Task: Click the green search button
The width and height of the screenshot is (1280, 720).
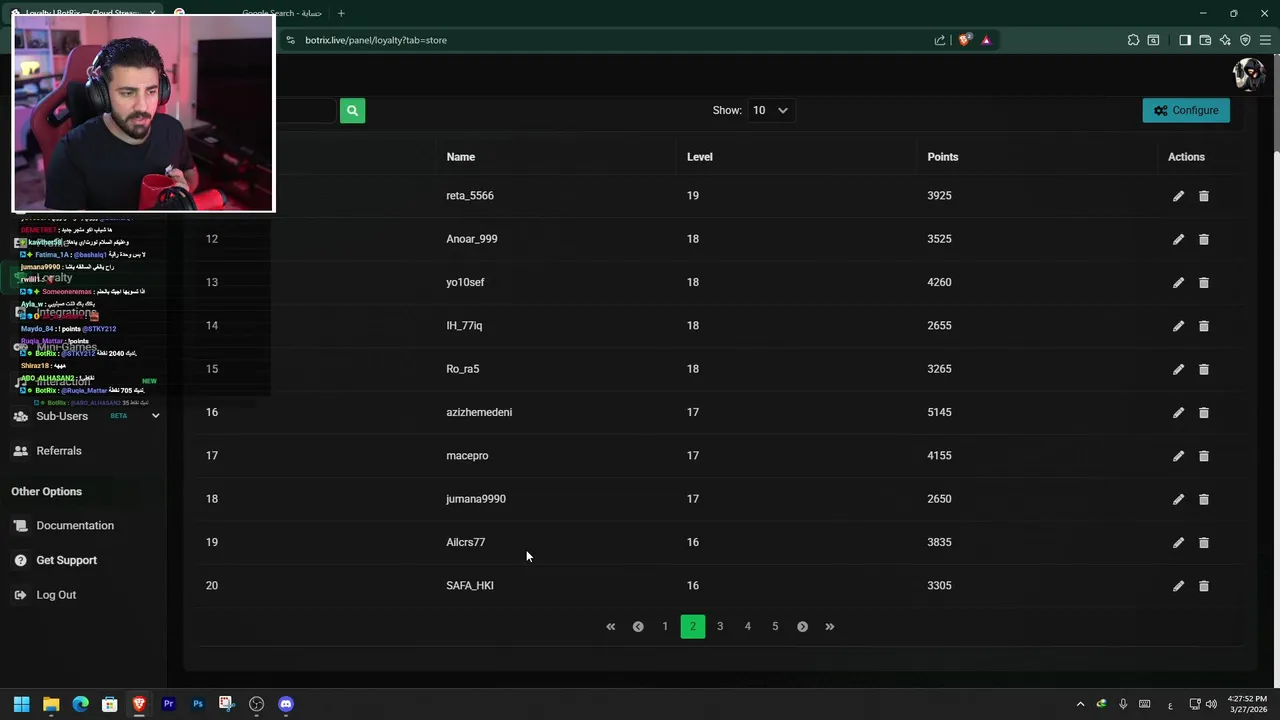Action: [x=352, y=110]
